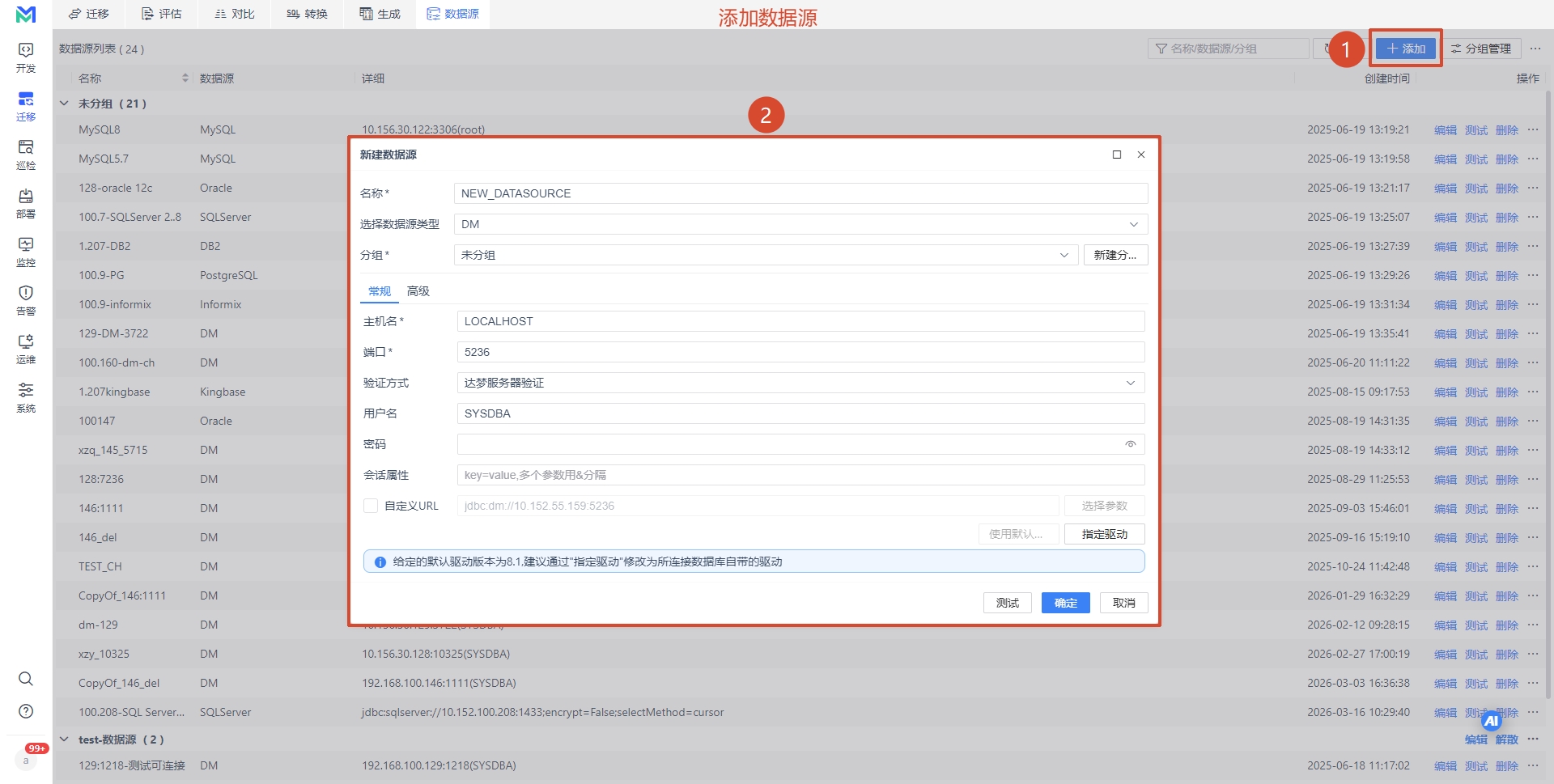
Task: Open the user avatar with 99+ badge
Action: click(26, 760)
